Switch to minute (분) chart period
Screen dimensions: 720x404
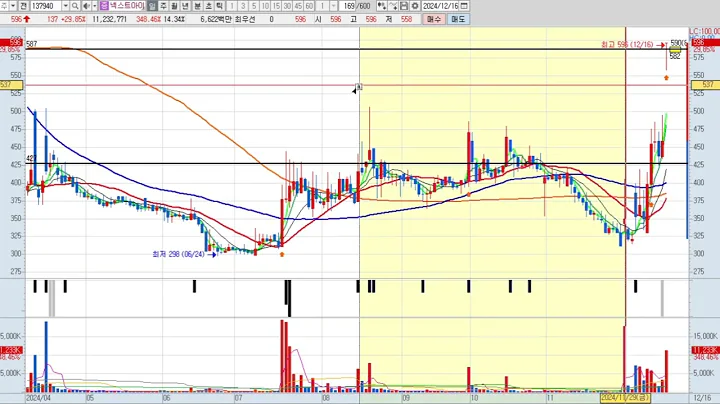point(197,6)
